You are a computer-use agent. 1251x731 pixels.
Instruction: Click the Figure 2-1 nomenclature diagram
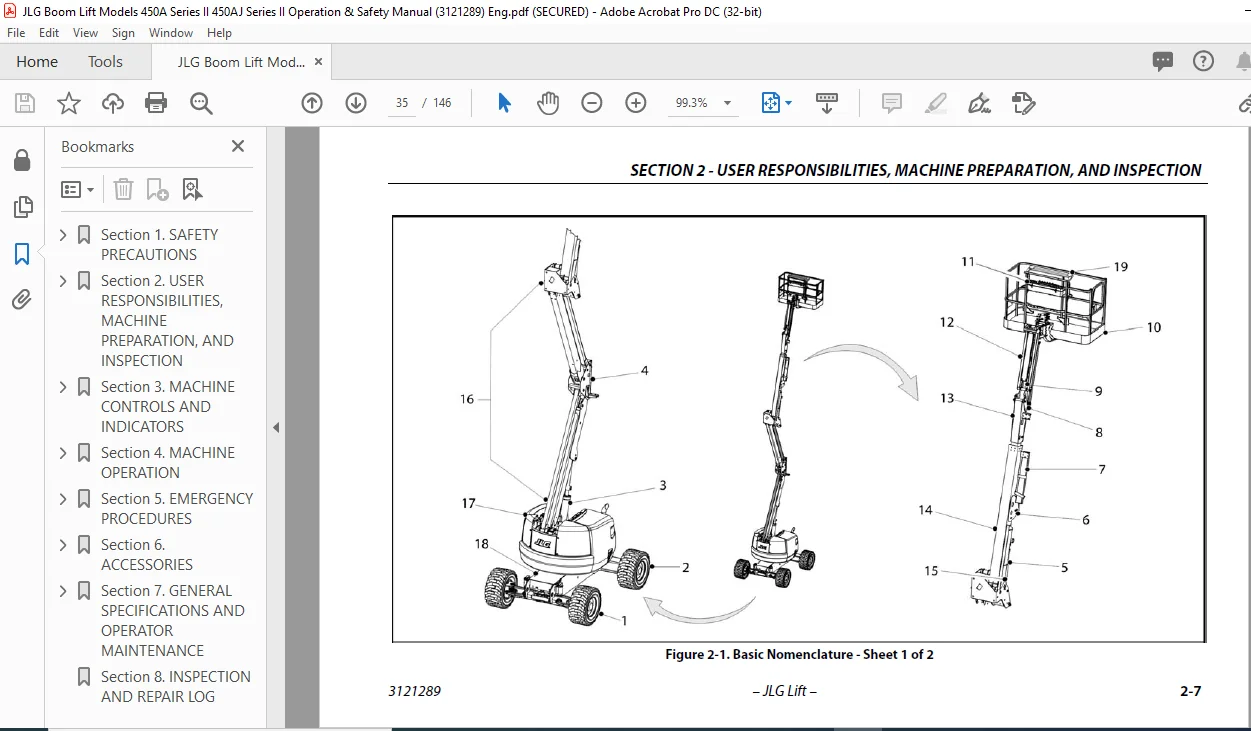point(798,429)
